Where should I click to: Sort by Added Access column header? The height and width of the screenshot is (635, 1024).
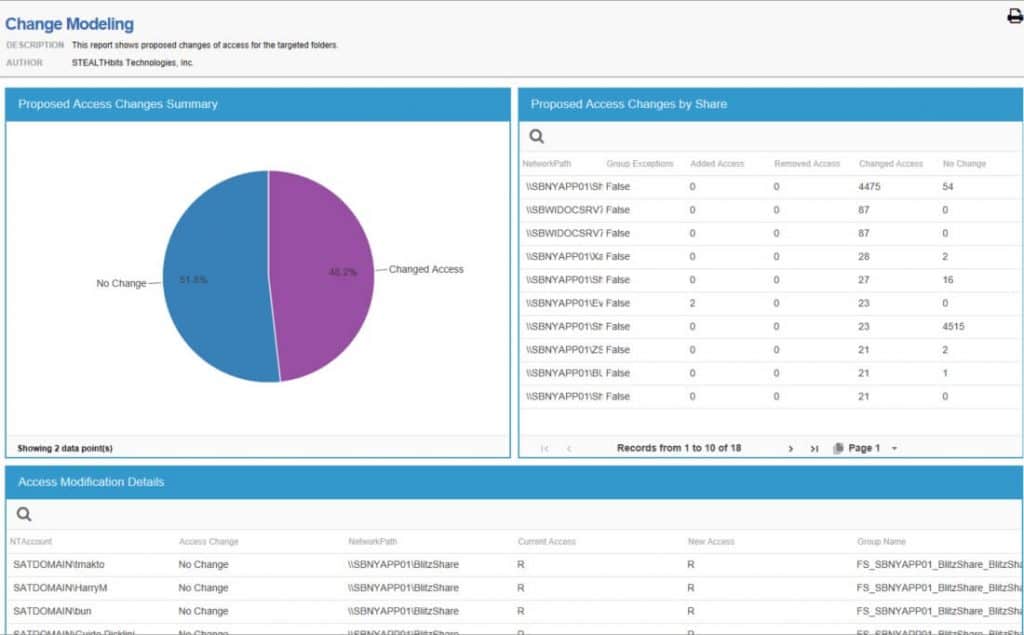tap(717, 163)
